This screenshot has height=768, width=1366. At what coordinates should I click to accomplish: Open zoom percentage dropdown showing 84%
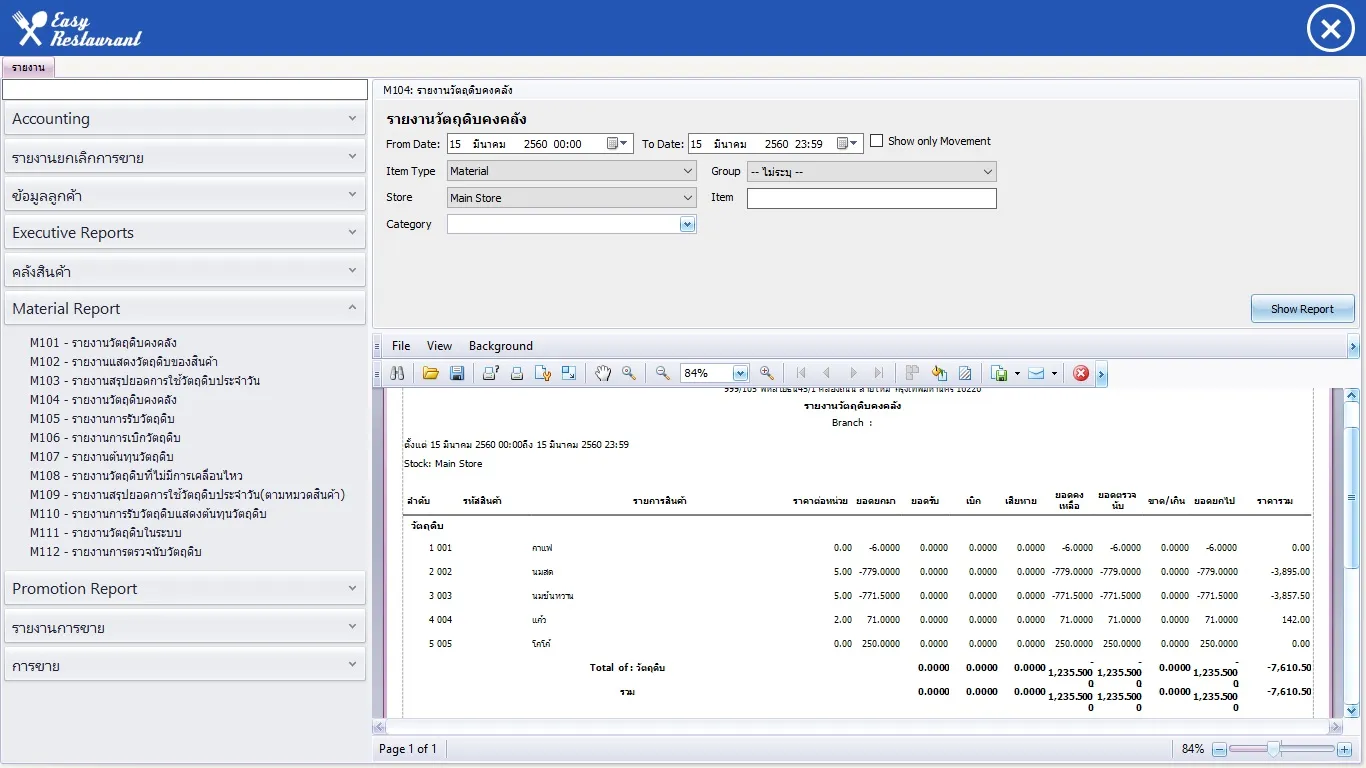740,373
